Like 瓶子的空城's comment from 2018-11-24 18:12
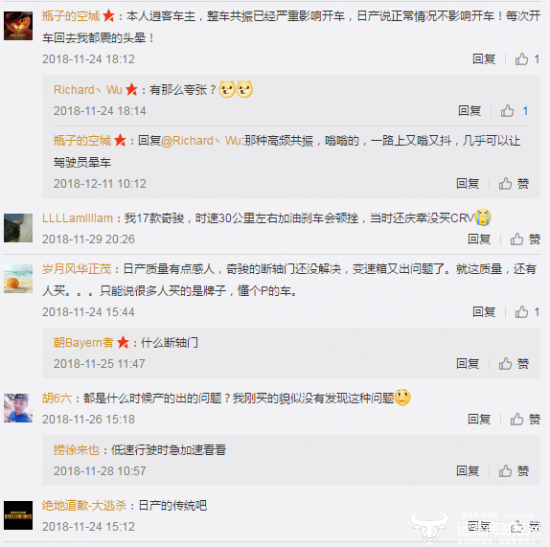Image resolution: width=550 pixels, height=547 pixels. pyautogui.click(x=521, y=59)
